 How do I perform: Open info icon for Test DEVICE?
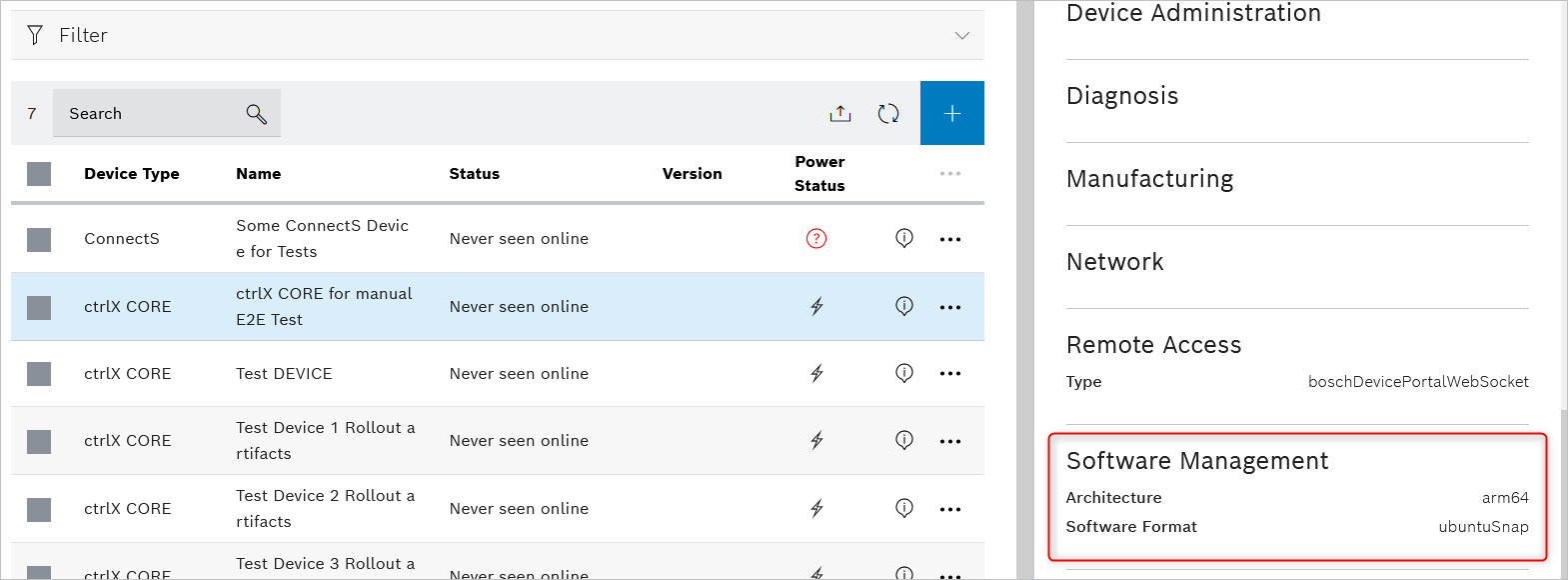[904, 373]
